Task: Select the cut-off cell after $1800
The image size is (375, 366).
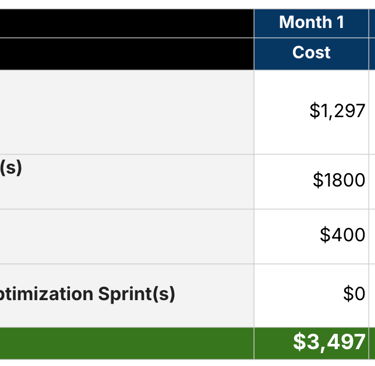Action: (x=372, y=182)
